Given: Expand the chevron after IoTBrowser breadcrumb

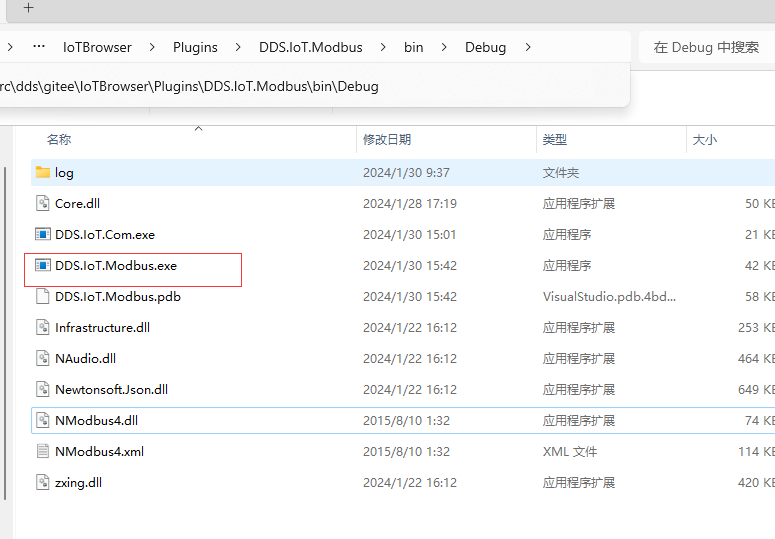Looking at the screenshot, I should (x=152, y=47).
